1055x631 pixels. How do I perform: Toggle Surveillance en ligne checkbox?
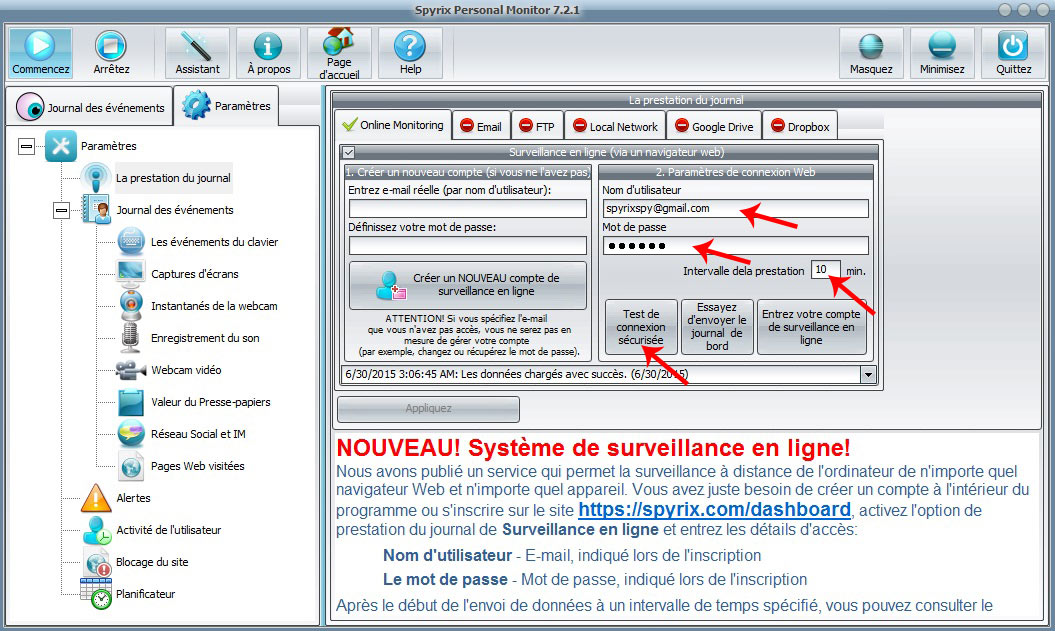[x=349, y=153]
